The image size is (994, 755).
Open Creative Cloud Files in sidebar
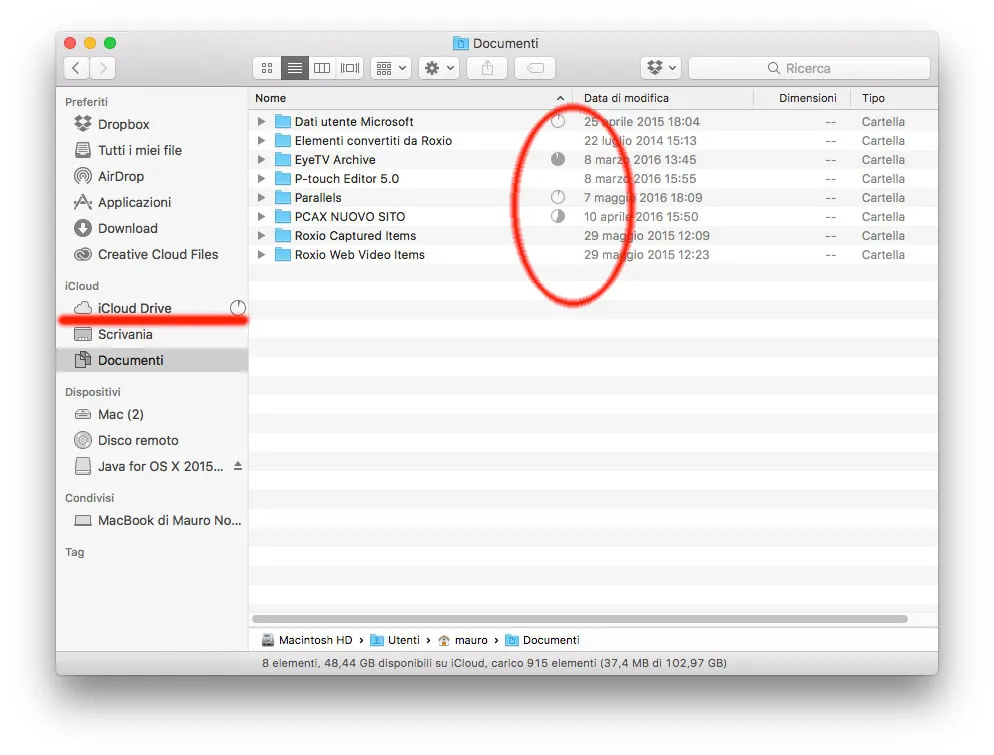click(150, 254)
